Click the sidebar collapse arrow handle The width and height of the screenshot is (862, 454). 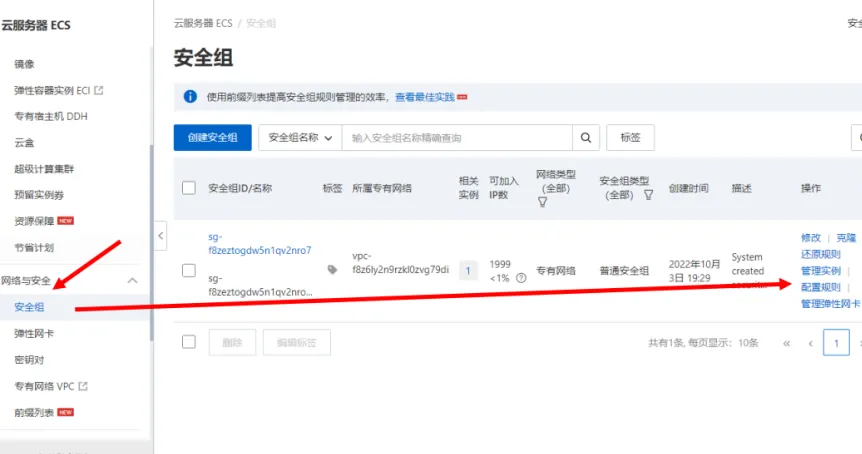point(161,236)
